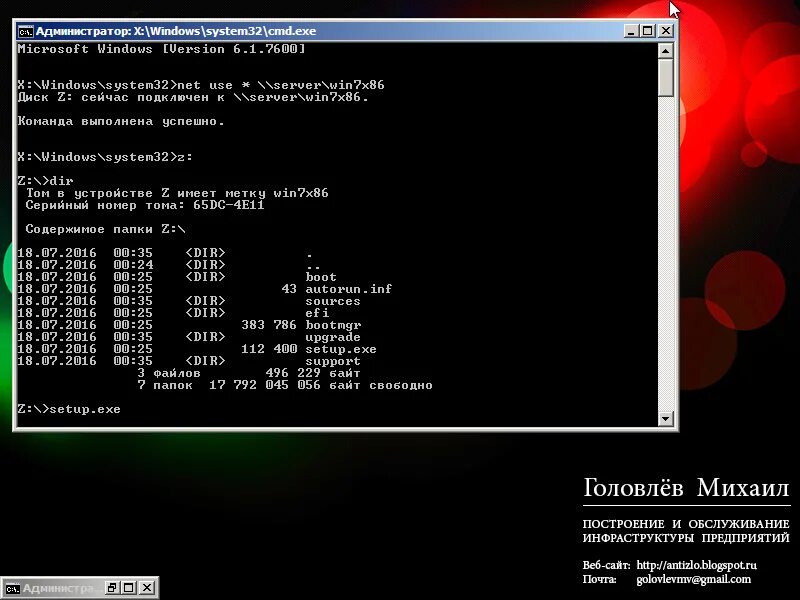This screenshot has height=600, width=800.
Task: Click the '112 400' file size value
Action: 269,349
